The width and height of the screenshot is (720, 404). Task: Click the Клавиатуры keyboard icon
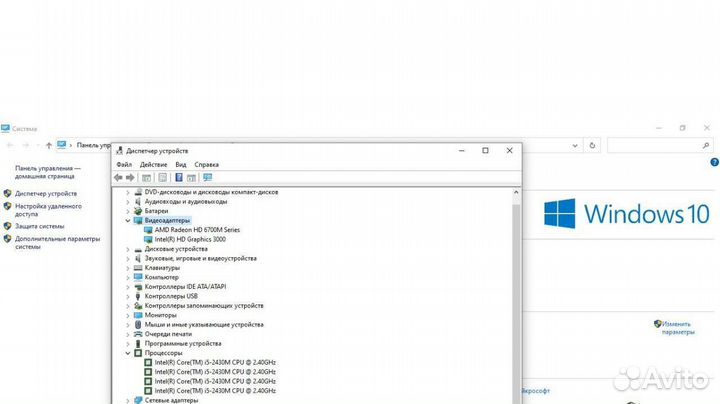138,268
